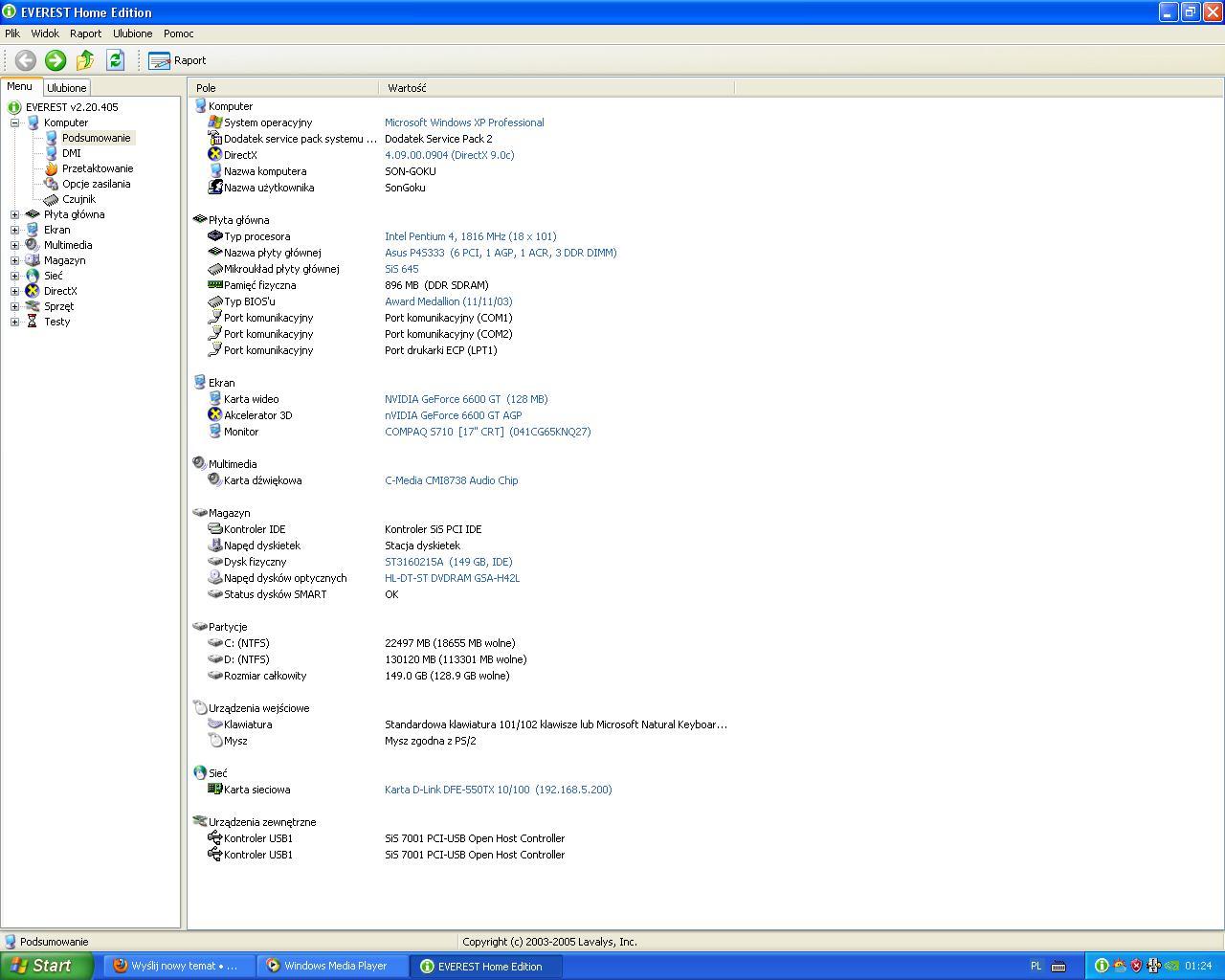1225x980 pixels.
Task: Switch to the Menu sidebar tab
Action: (x=20, y=86)
